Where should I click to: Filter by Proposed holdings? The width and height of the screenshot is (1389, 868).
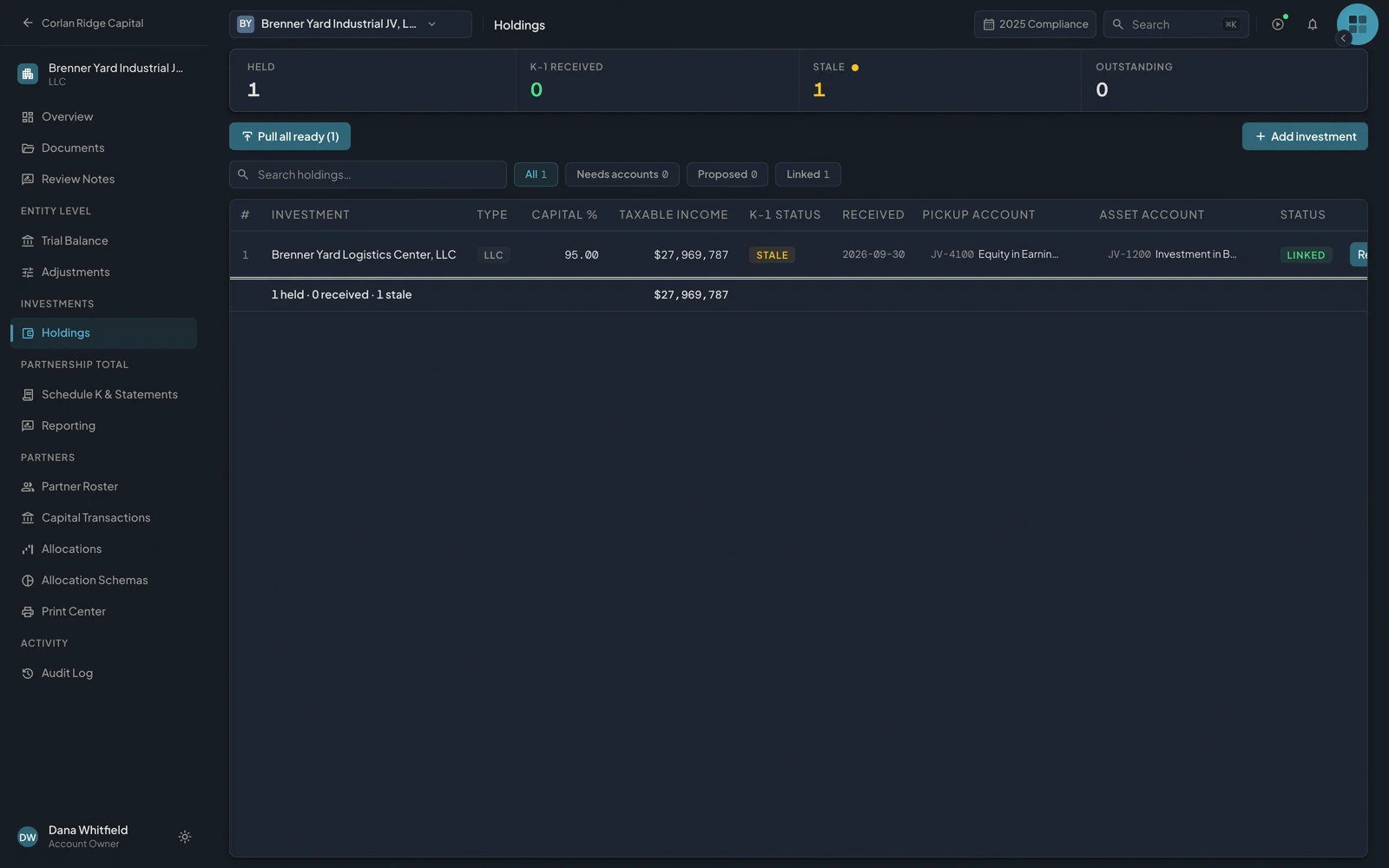727,174
